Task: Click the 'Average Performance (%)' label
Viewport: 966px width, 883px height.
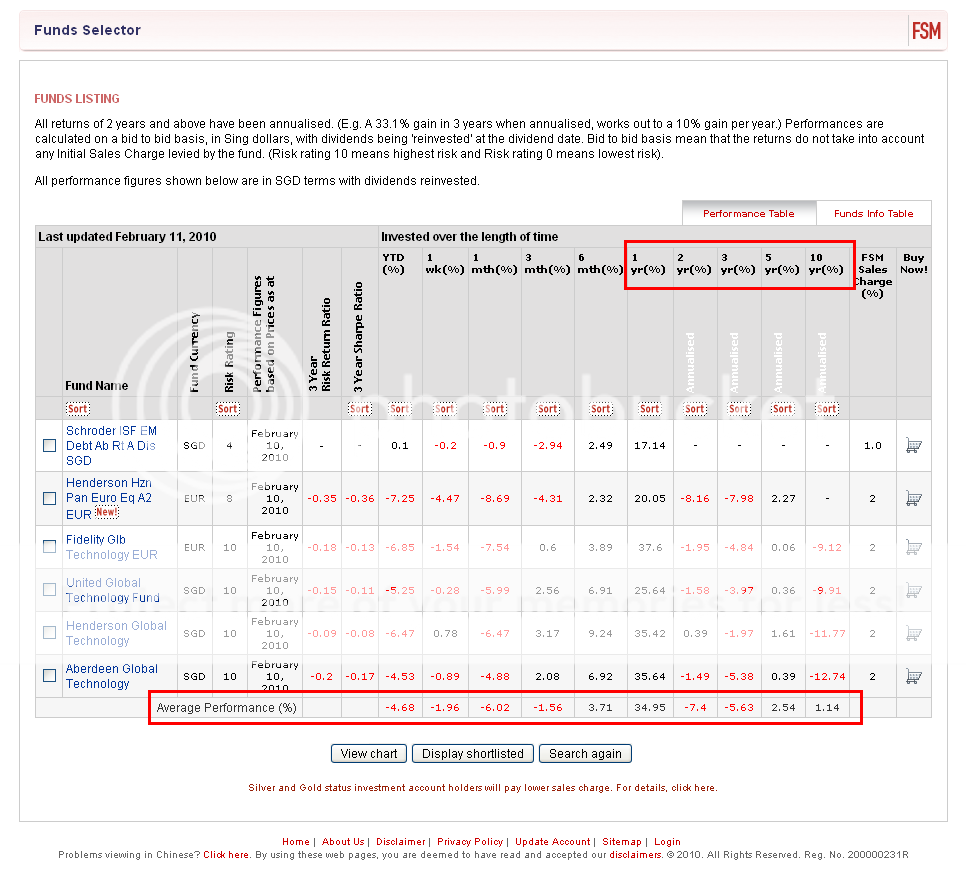Action: 226,708
